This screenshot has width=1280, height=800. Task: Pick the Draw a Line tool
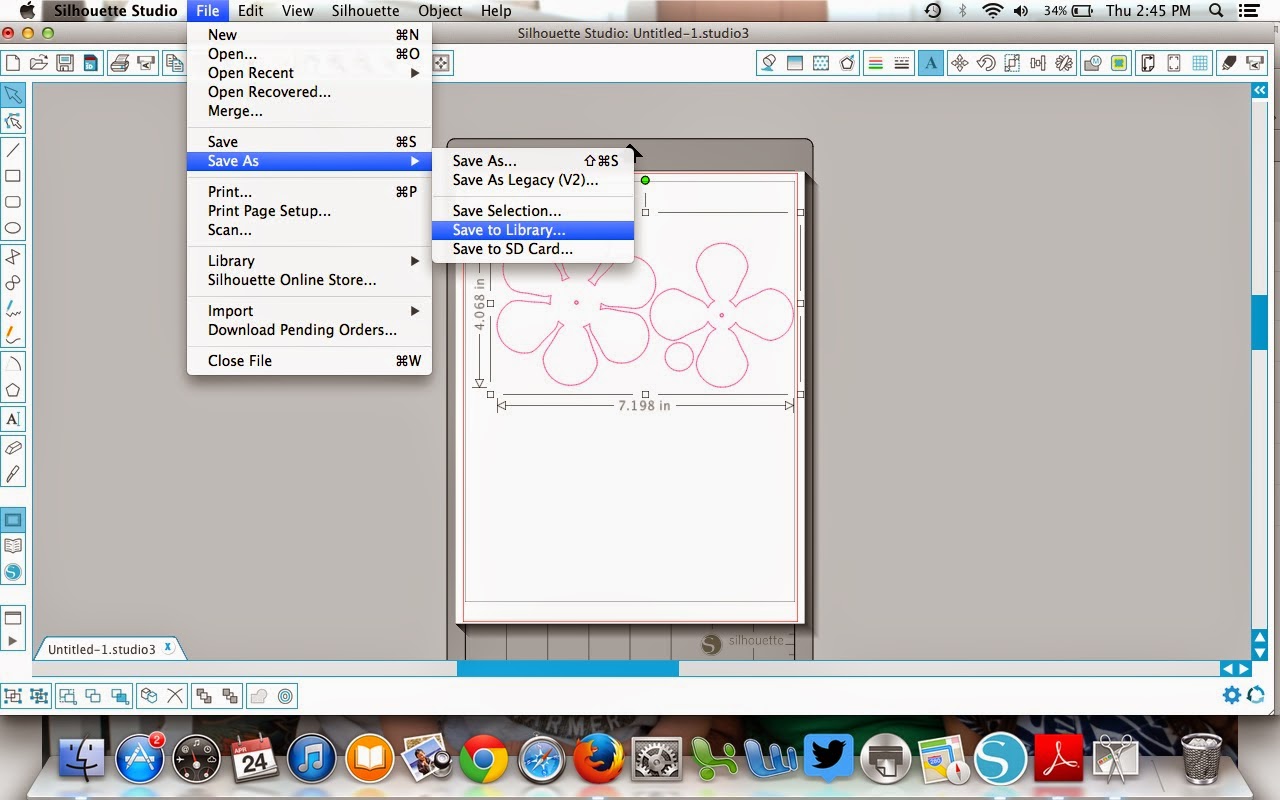click(x=13, y=150)
